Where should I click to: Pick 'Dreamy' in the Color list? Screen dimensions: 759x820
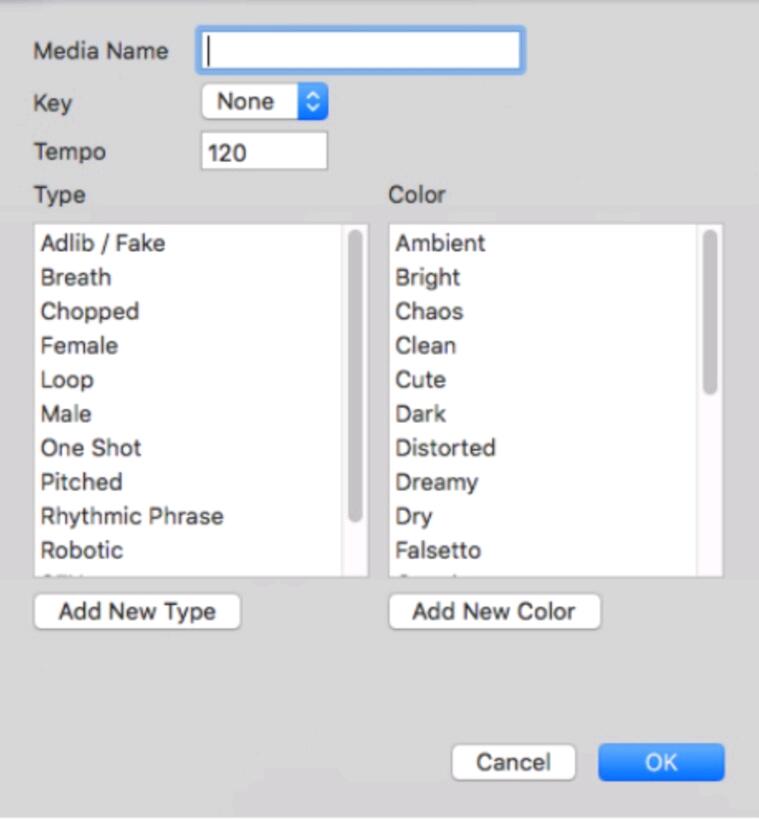click(436, 482)
